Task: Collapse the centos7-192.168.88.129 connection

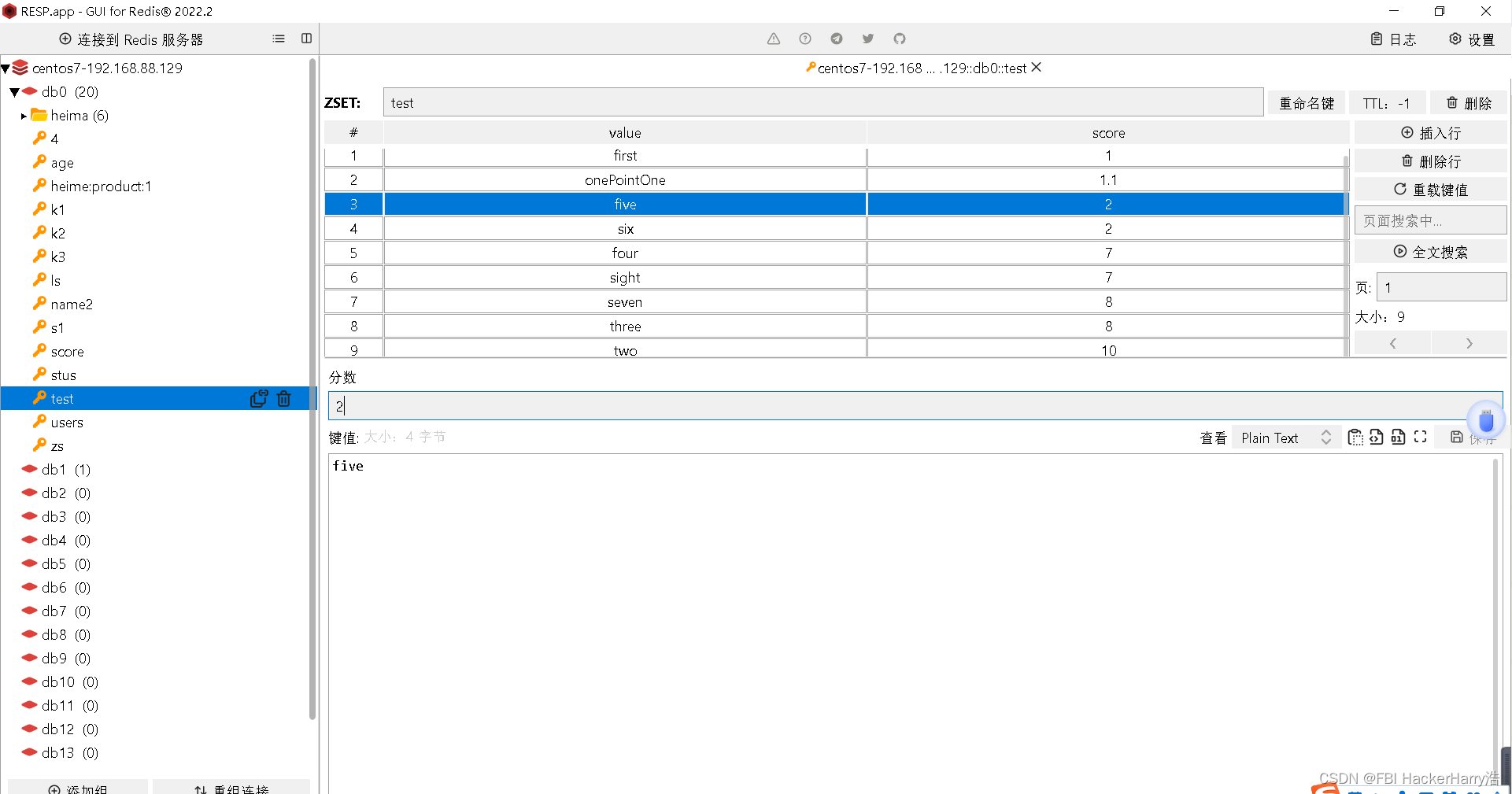Action: pyautogui.click(x=6, y=68)
